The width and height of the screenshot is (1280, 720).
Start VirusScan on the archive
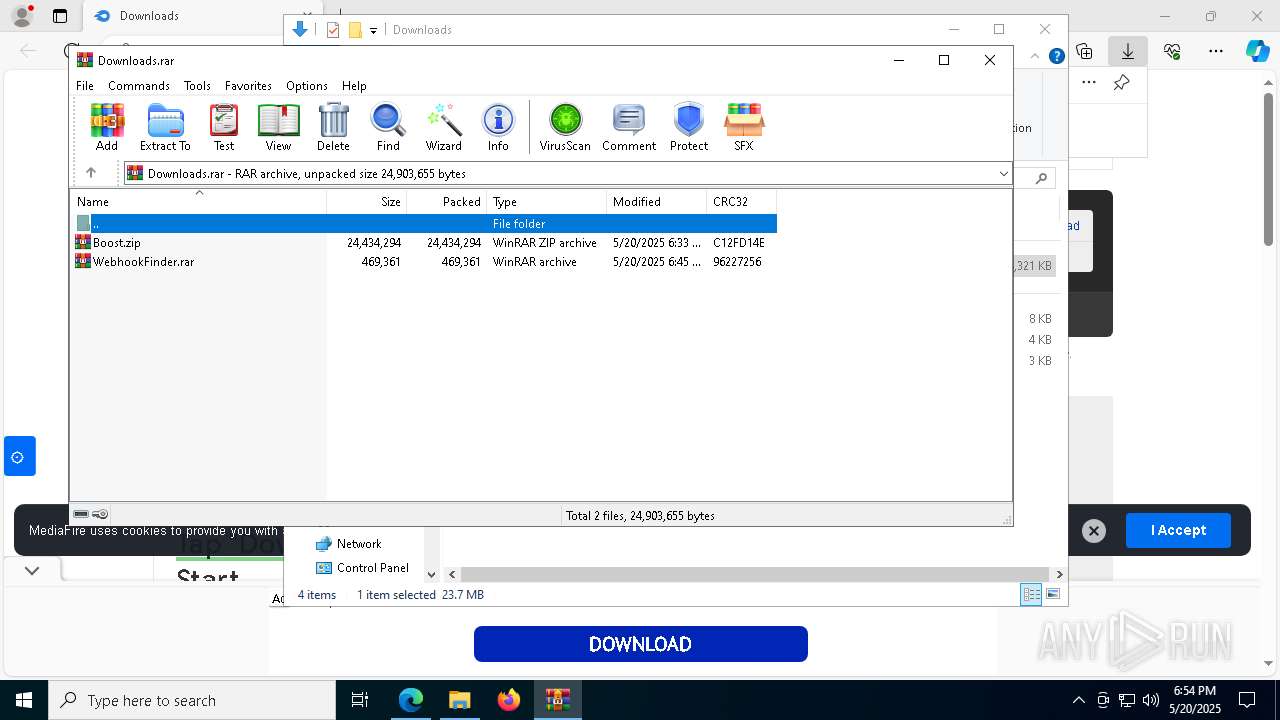coord(565,127)
